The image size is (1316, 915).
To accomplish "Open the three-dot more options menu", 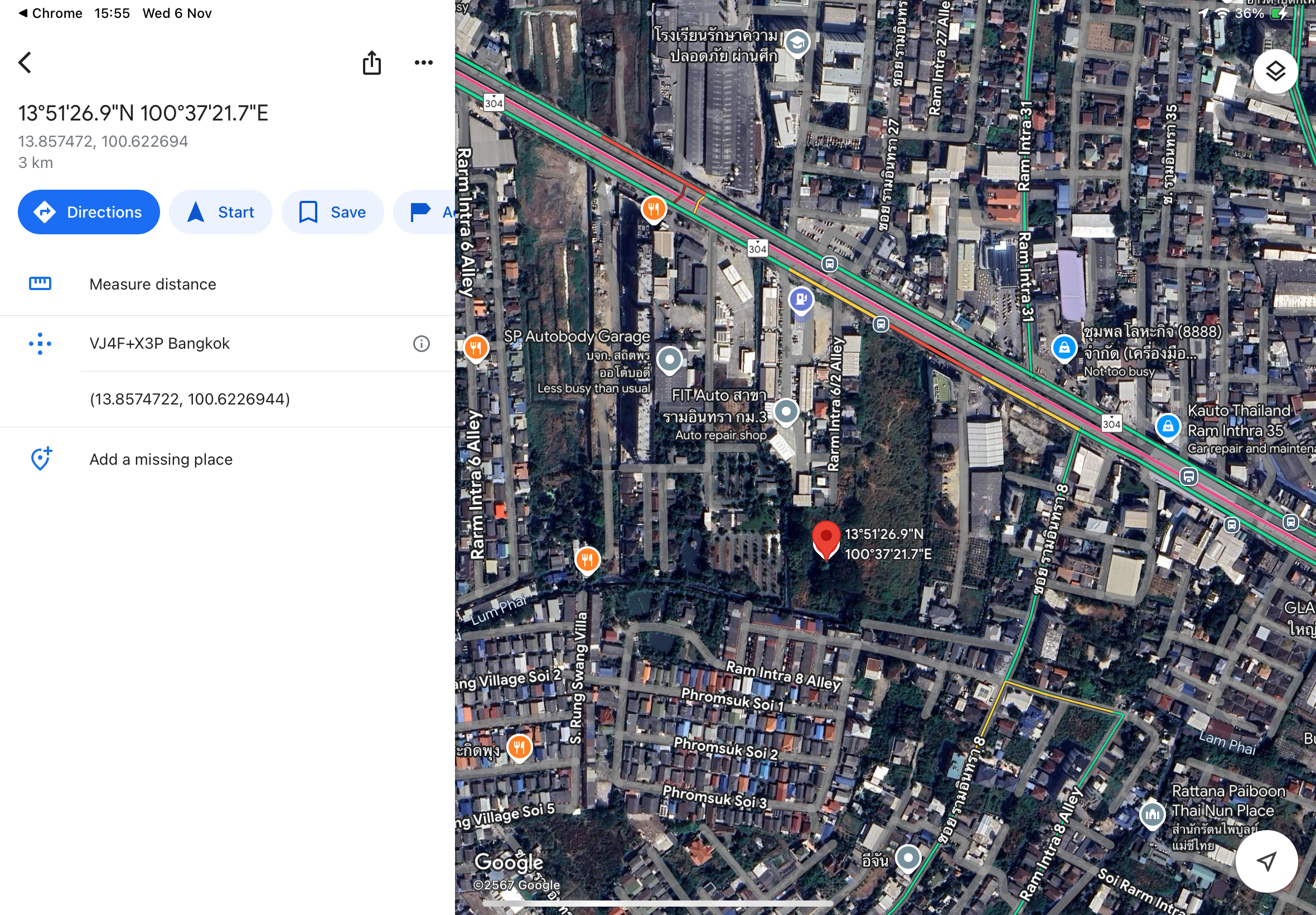I will click(423, 62).
